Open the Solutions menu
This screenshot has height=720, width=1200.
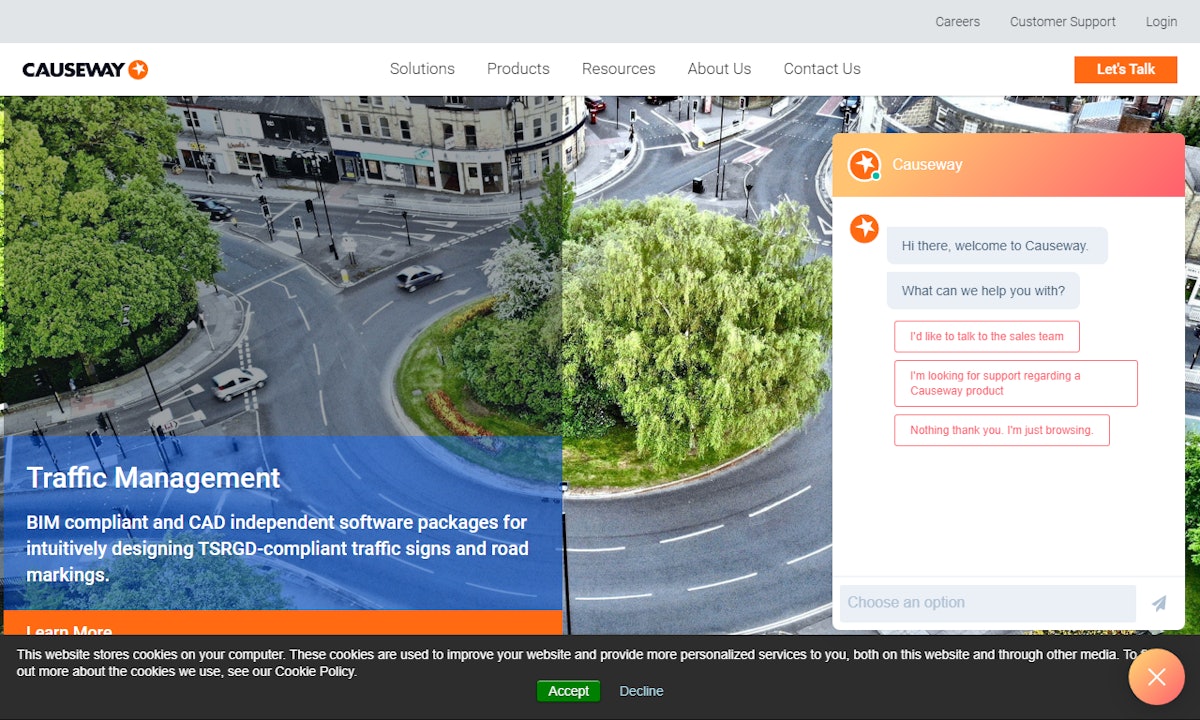click(422, 69)
